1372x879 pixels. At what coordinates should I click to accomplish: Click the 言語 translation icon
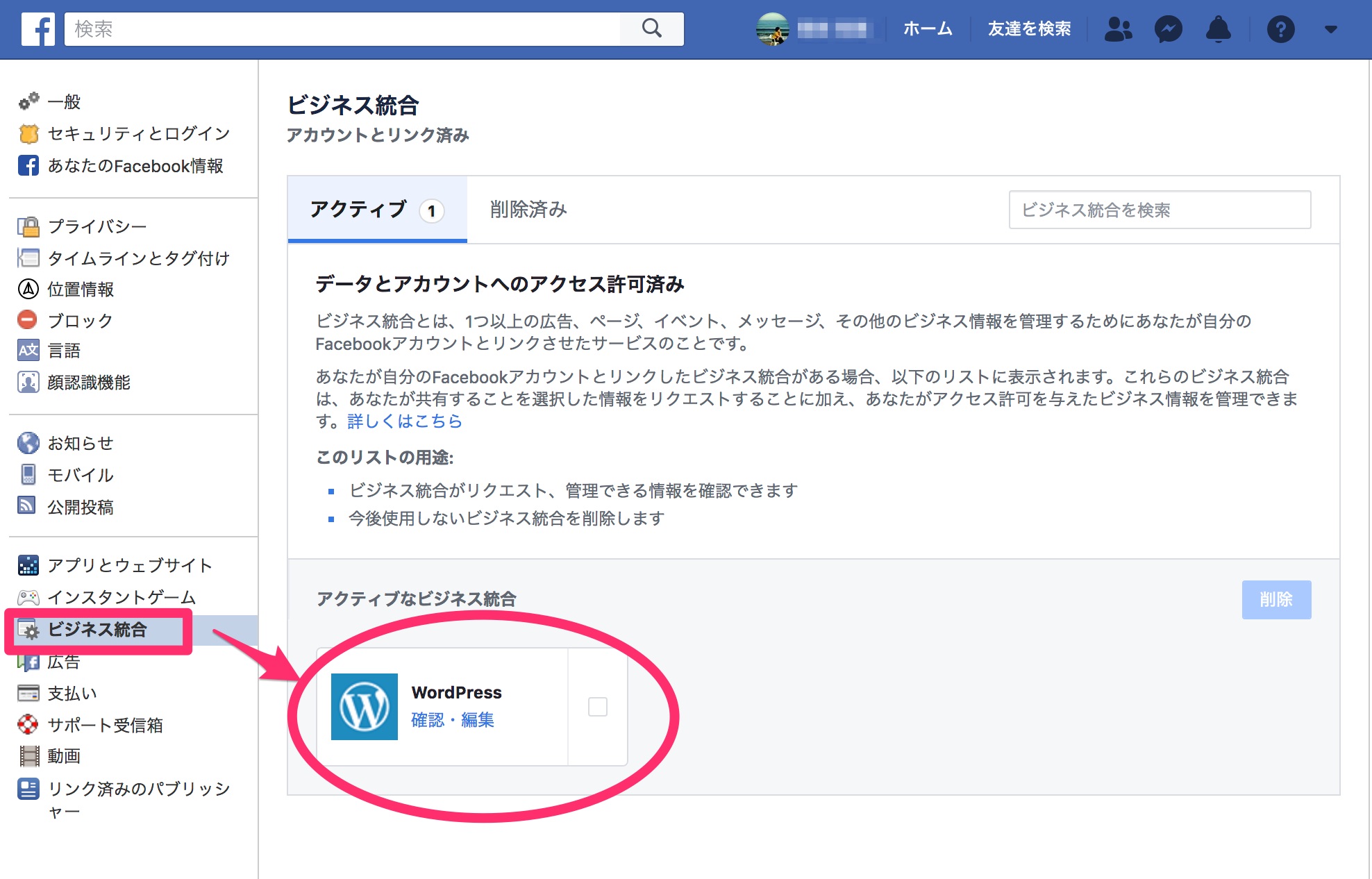[28, 350]
